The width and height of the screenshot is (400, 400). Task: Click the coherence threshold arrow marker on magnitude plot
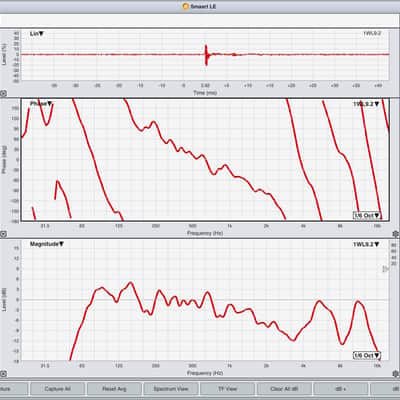385,269
